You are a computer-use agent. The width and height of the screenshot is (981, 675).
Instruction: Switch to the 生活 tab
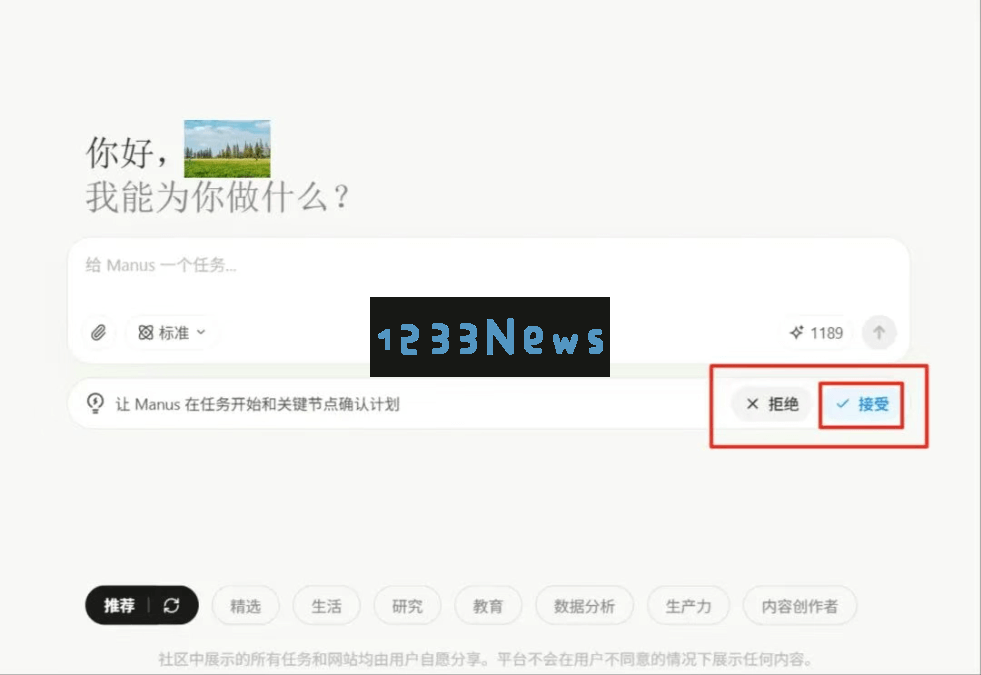(327, 606)
